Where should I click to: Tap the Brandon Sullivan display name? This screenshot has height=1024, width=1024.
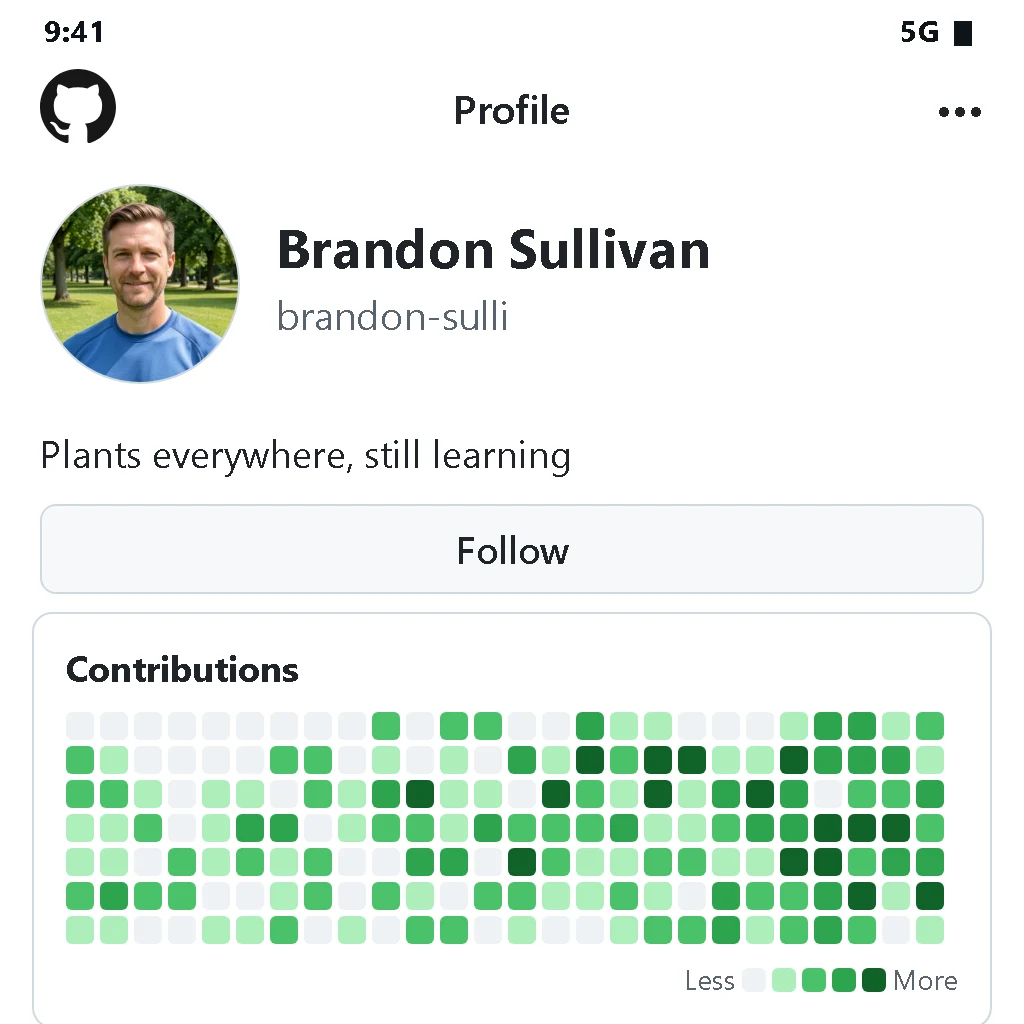tap(494, 249)
